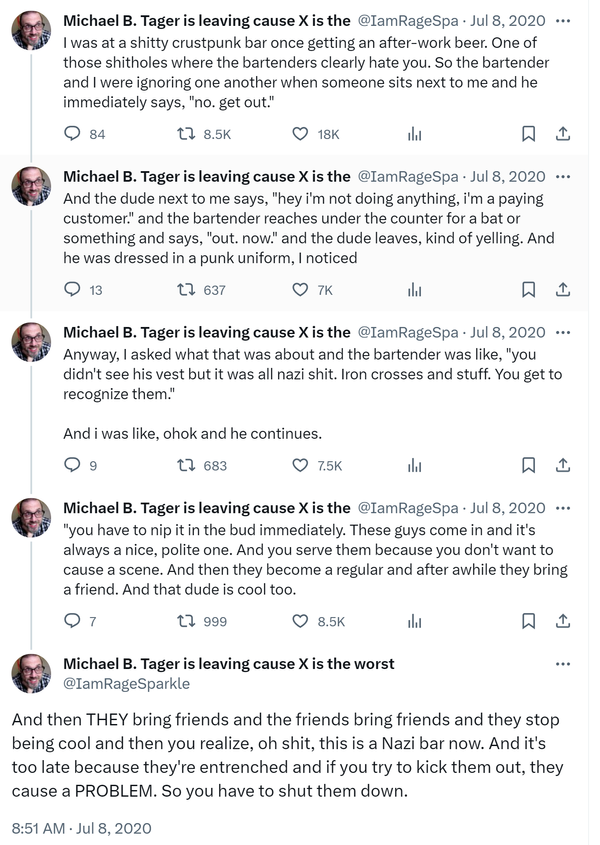The width and height of the screenshot is (600, 845).
Task: Share the first tweet
Action: click(x=562, y=134)
